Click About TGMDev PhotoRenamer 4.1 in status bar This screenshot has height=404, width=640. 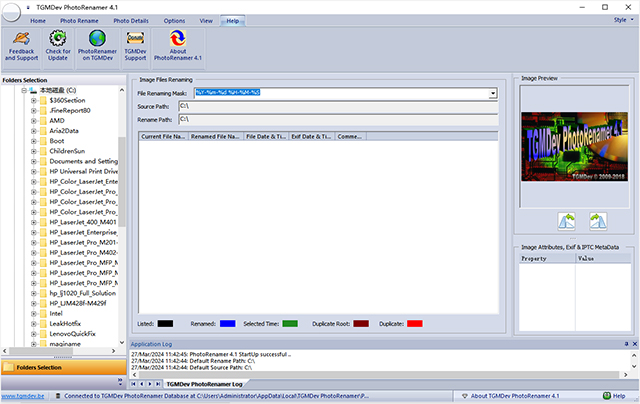[x=514, y=396]
